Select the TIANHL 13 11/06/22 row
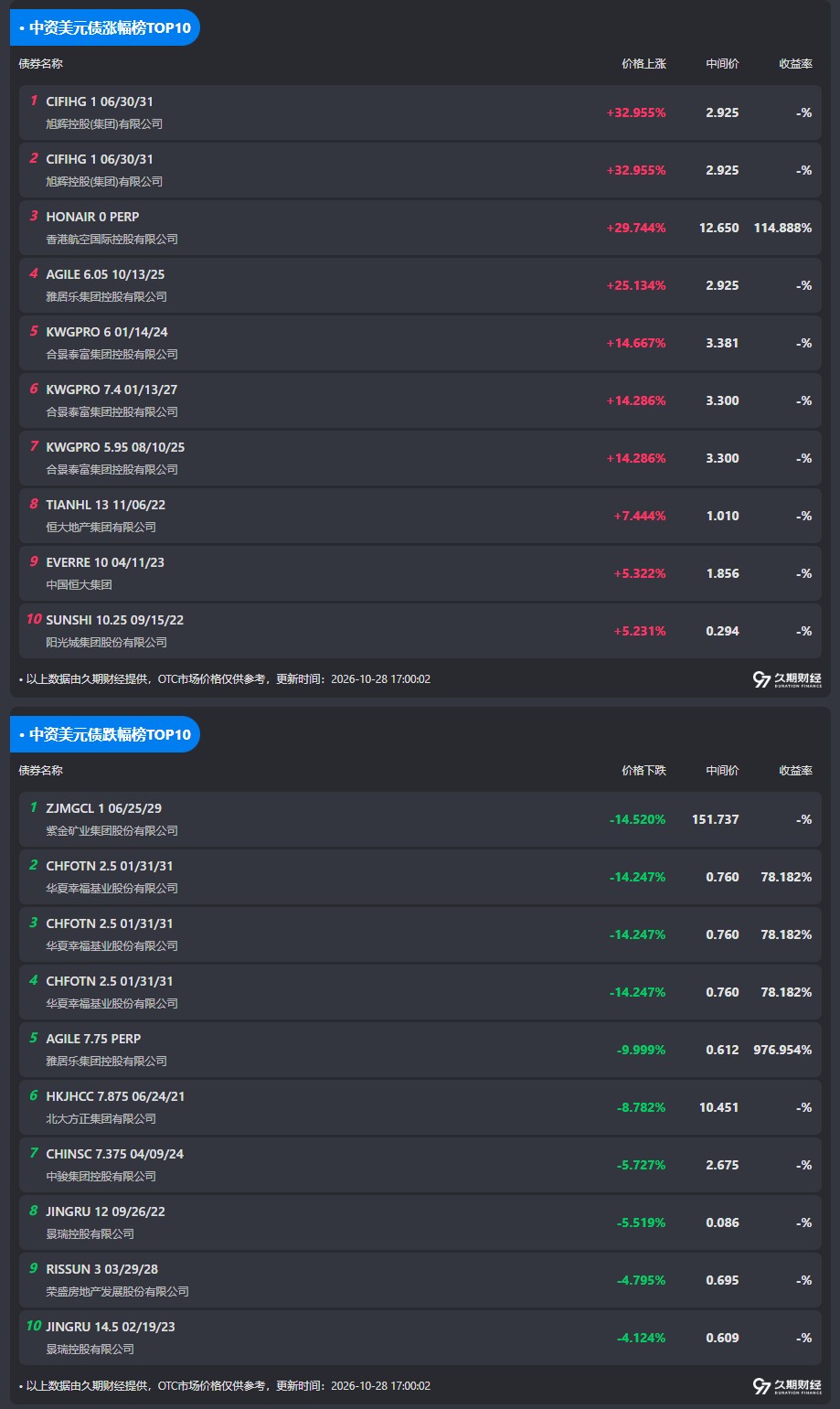 tap(420, 516)
